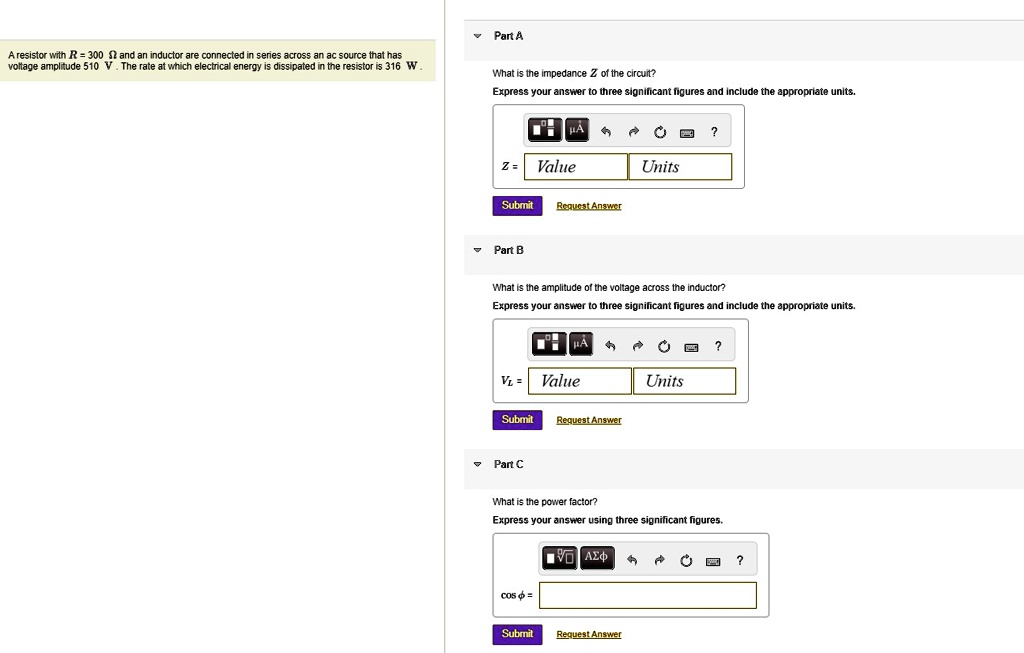This screenshot has height=653, width=1024.
Task: Click the cos φ answer field
Action: point(648,596)
